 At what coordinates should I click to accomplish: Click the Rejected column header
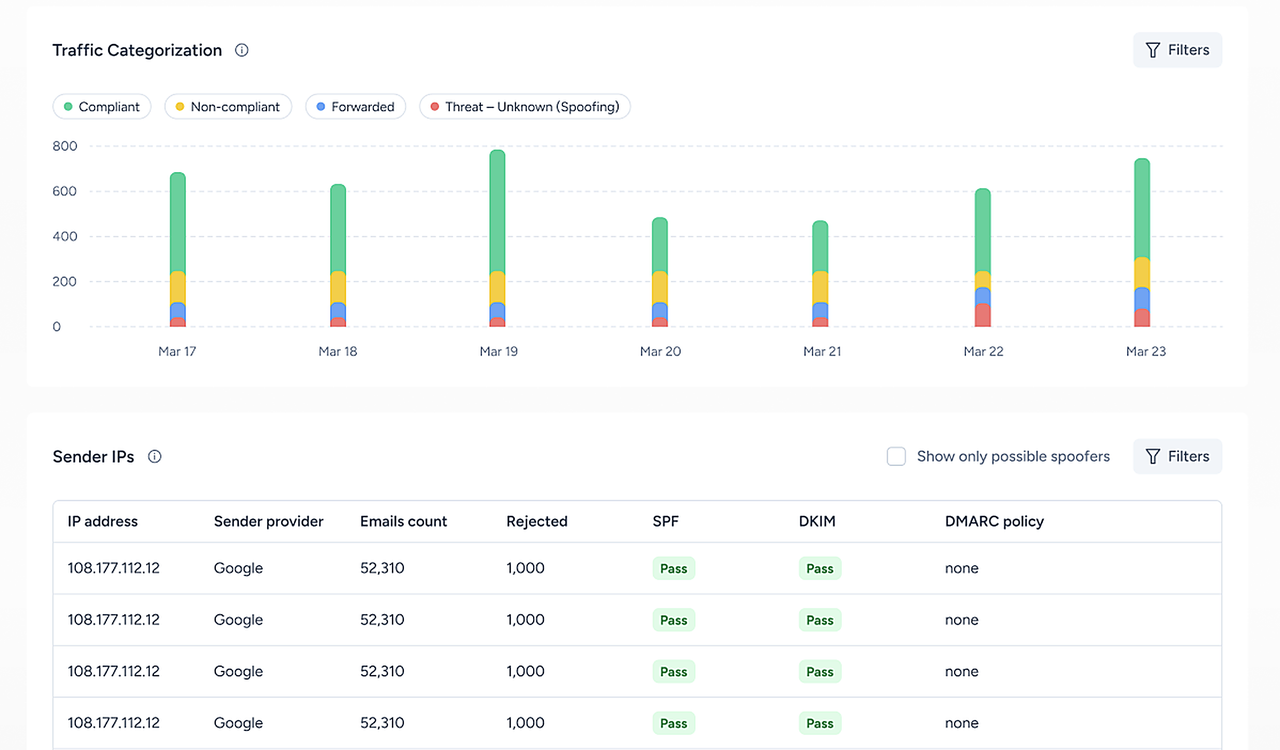tap(537, 521)
